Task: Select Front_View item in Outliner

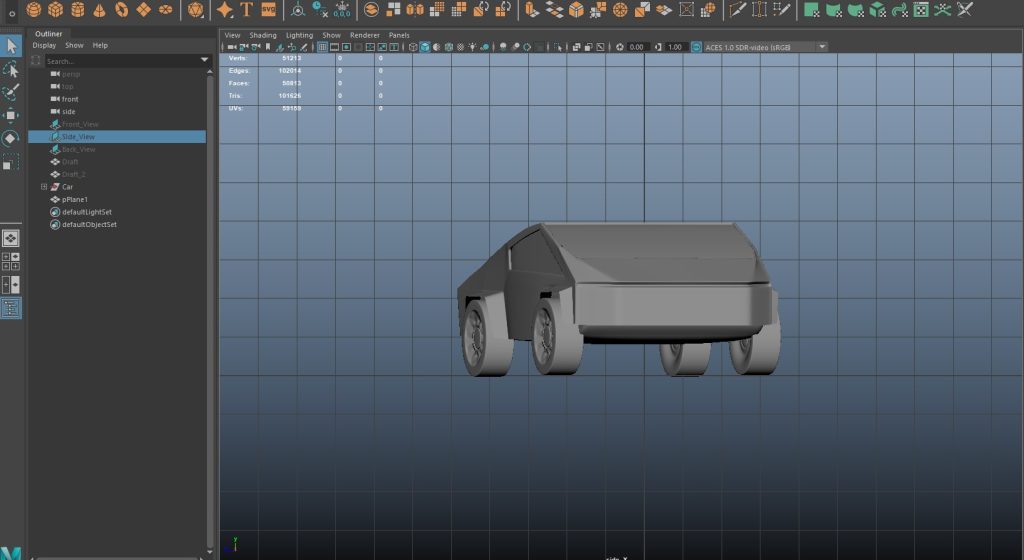Action: pyautogui.click(x=80, y=124)
